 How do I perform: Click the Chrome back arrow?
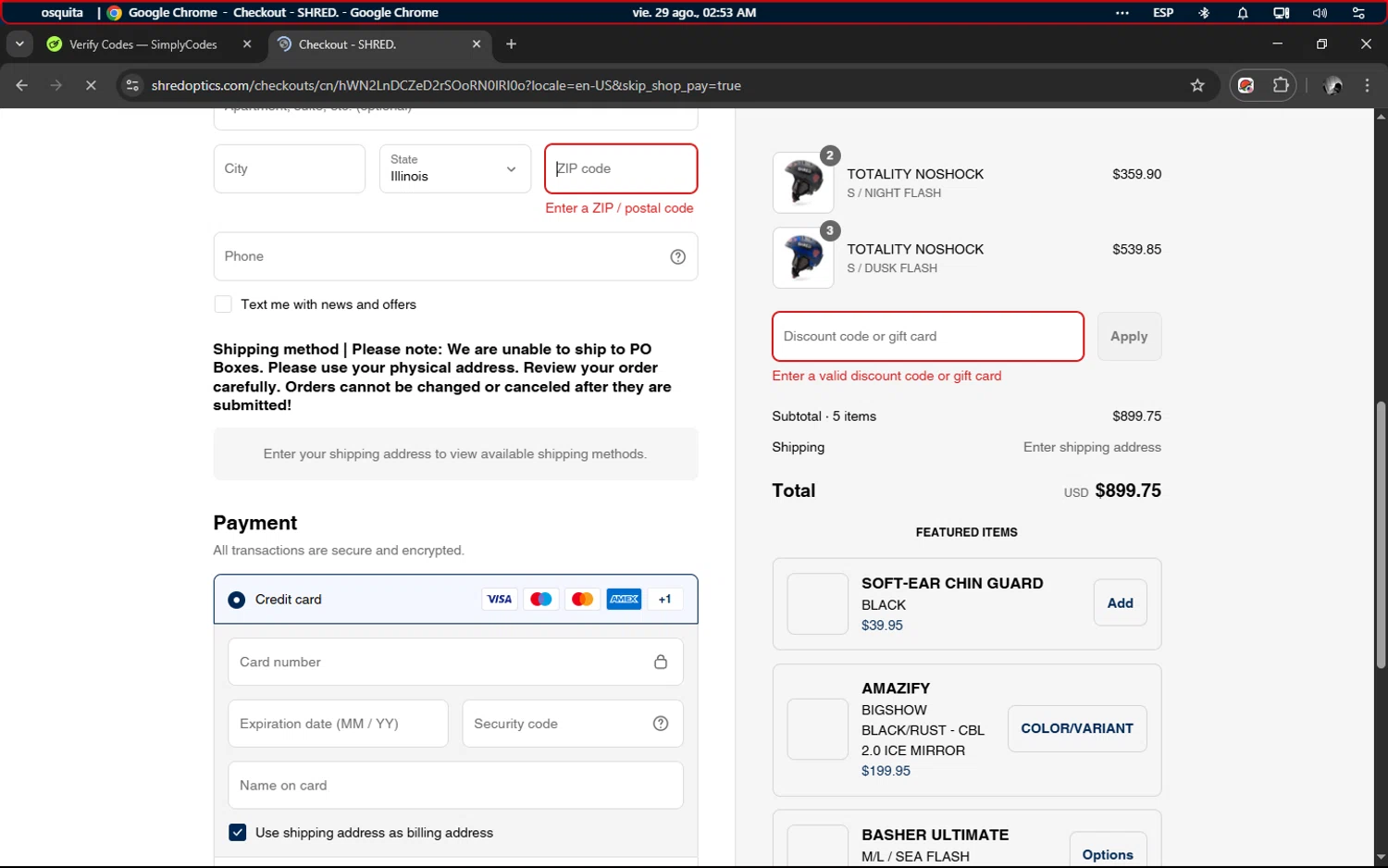[22, 85]
